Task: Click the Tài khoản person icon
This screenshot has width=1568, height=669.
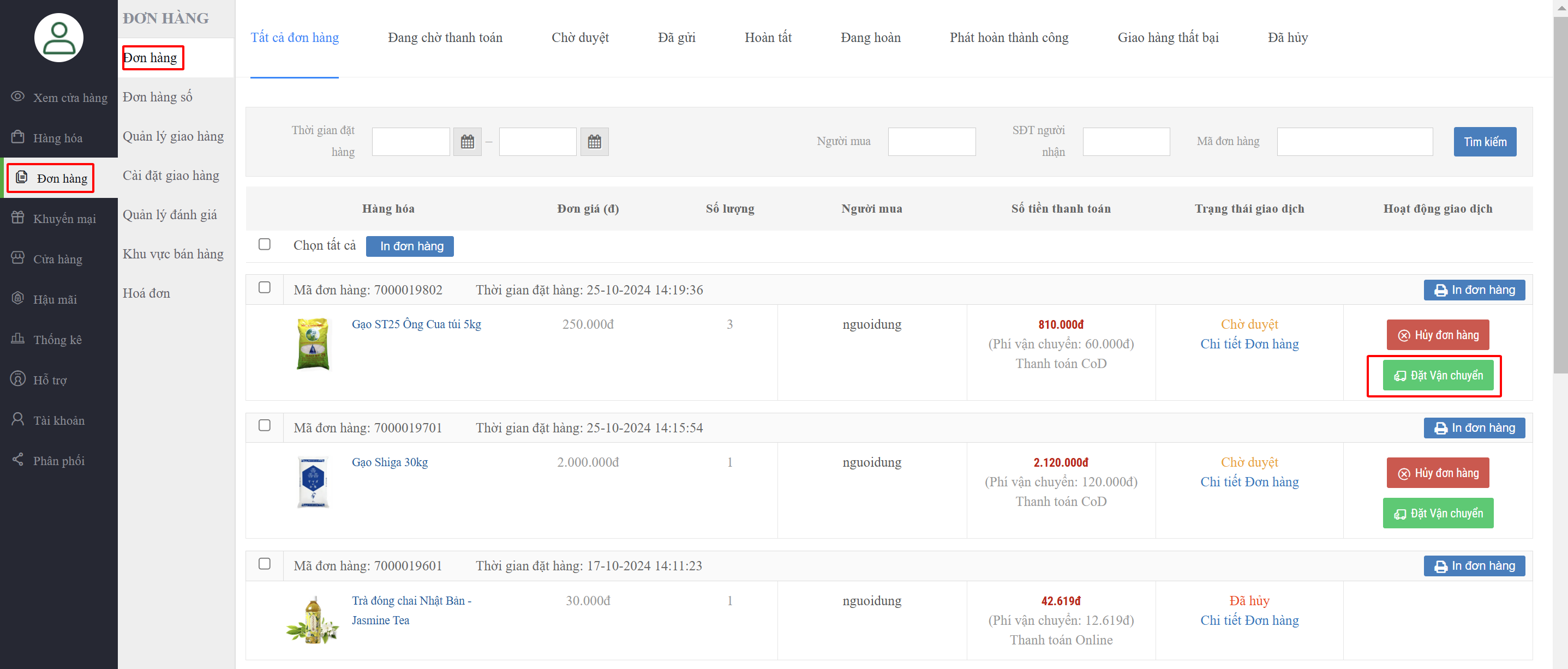Action: click(x=17, y=420)
